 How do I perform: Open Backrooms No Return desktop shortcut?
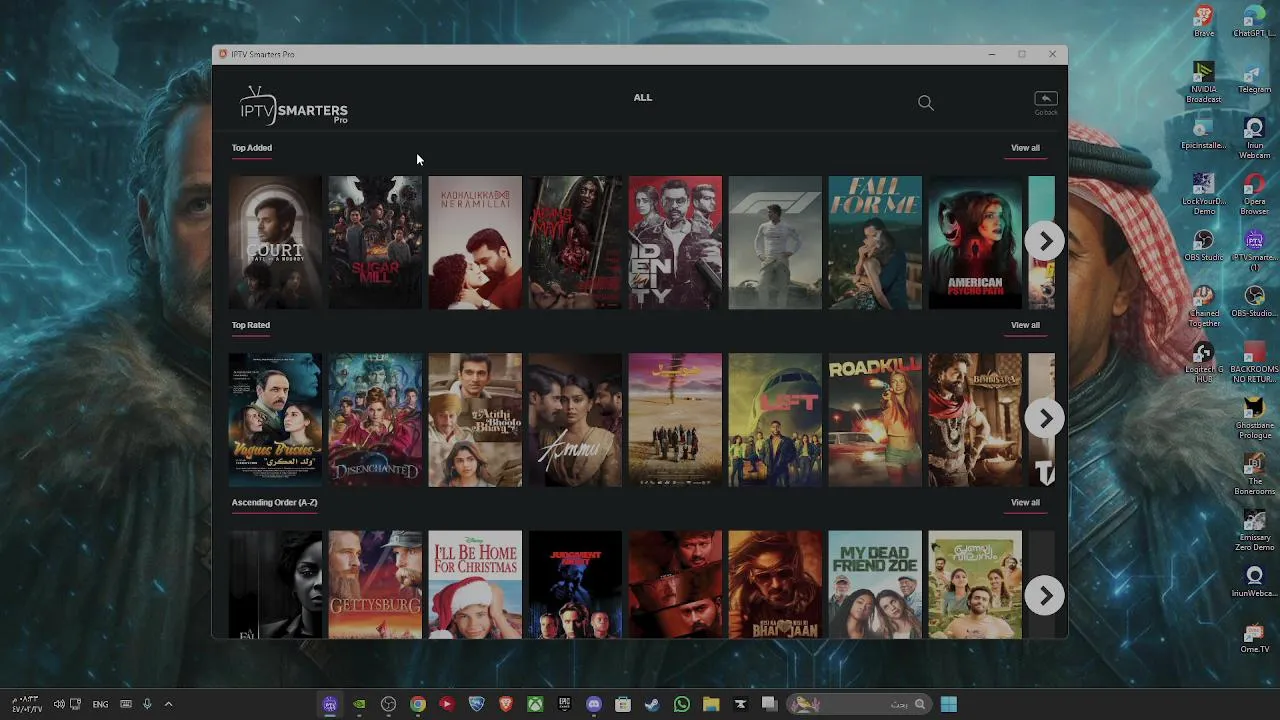[x=1254, y=362]
